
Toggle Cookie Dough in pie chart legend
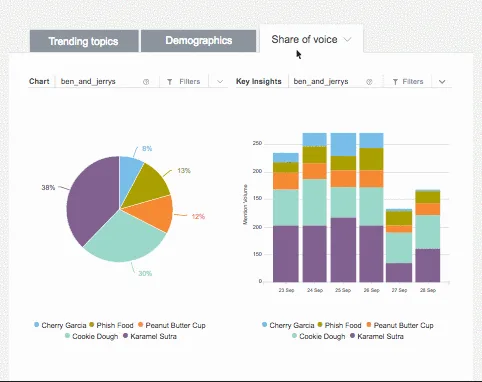point(91,336)
